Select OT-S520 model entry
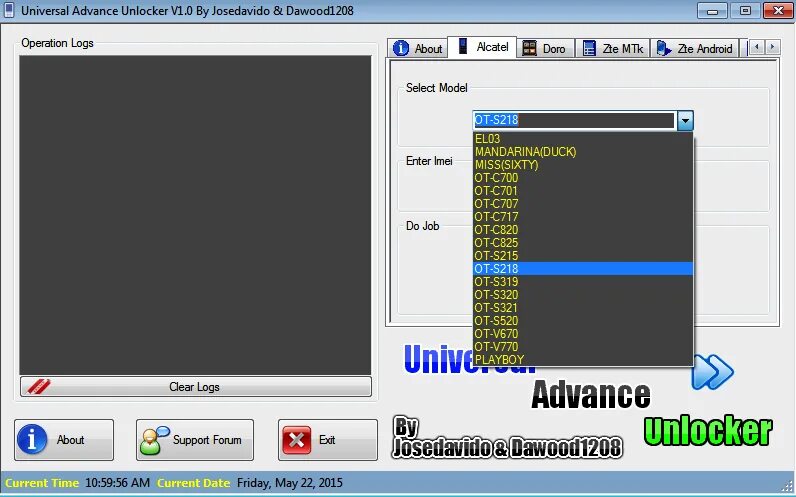Screen dimensions: 796x497 coord(583,321)
